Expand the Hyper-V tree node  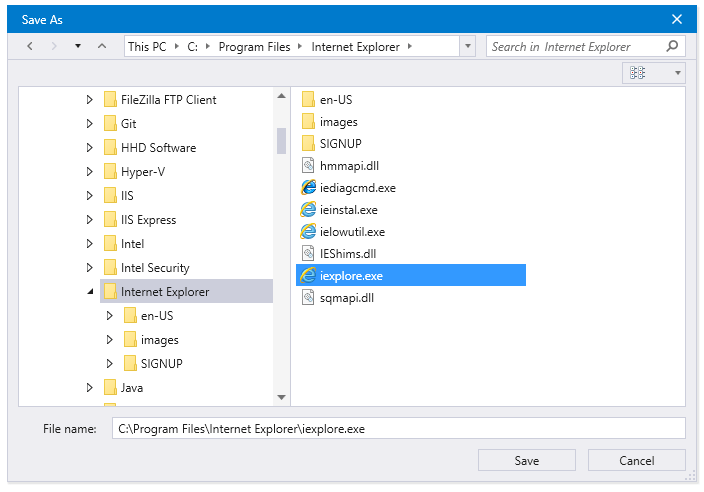(89, 171)
